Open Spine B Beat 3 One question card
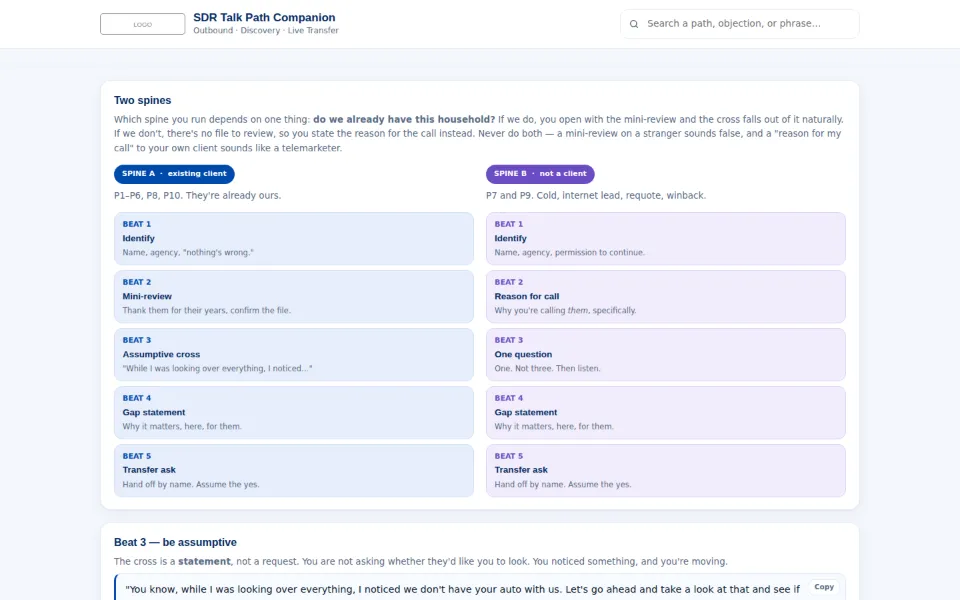Image resolution: width=960 pixels, height=600 pixels. coord(666,354)
